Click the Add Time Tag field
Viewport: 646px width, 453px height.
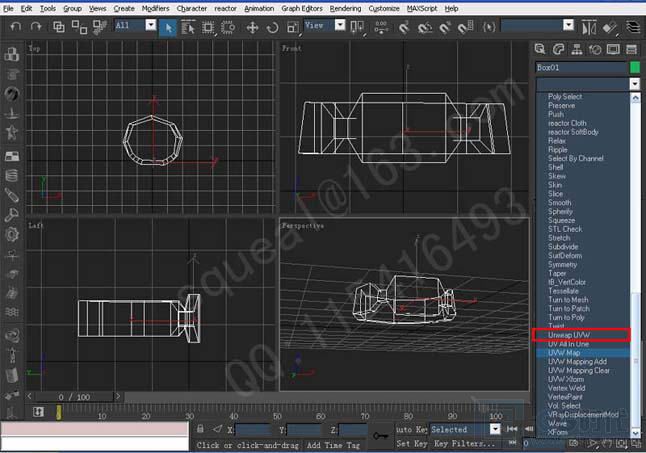(x=333, y=445)
